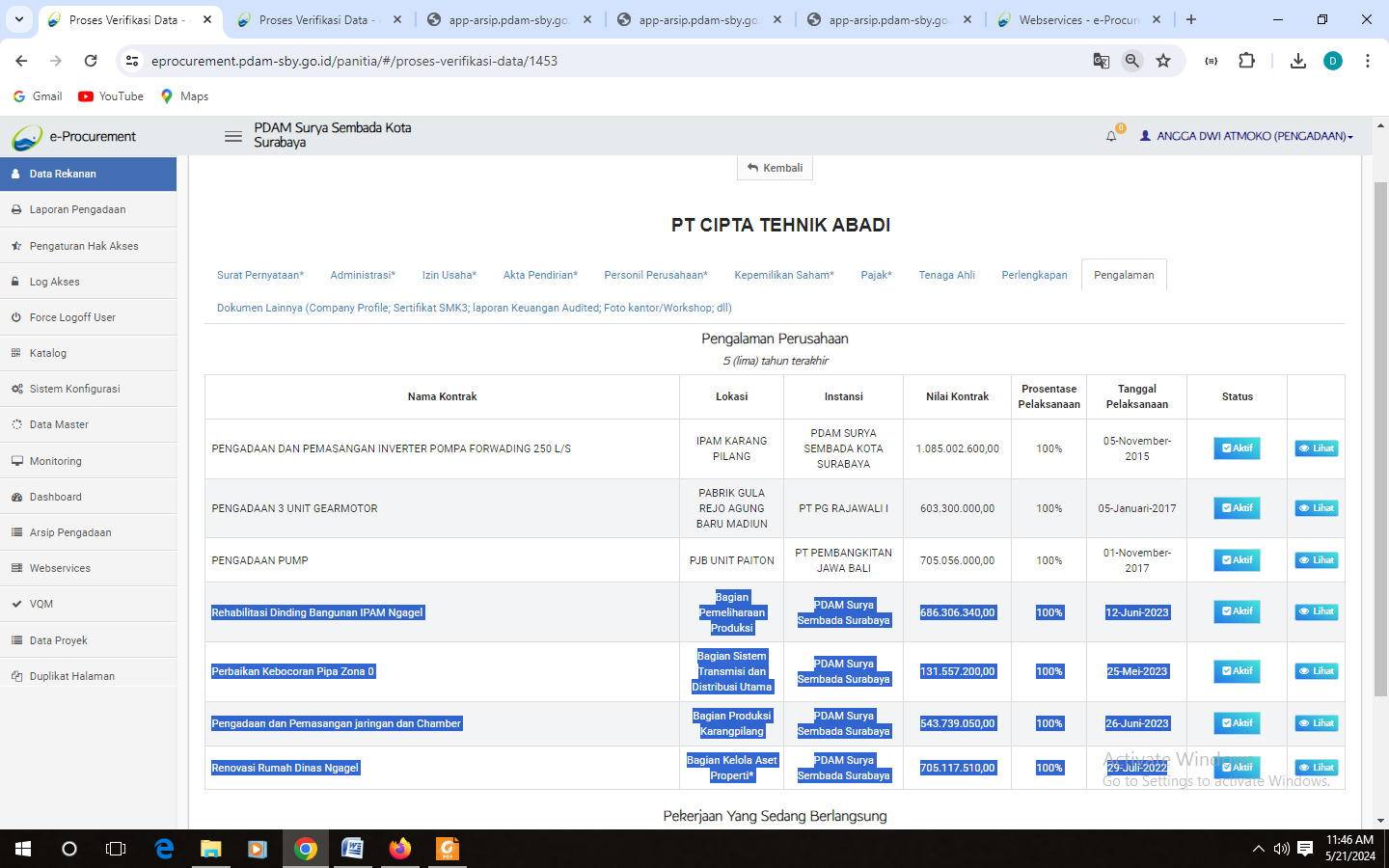The height and width of the screenshot is (868, 1389).
Task: Open Chrome downloads icon
Action: point(1298,61)
